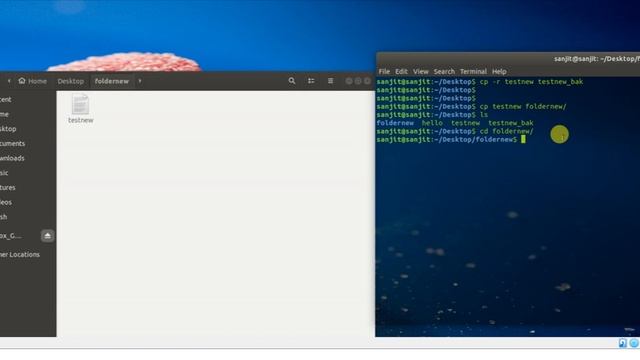The height and width of the screenshot is (360, 640).
Task: Click the terminal cursor at foldernew prompt
Action: pyautogui.click(x=523, y=139)
